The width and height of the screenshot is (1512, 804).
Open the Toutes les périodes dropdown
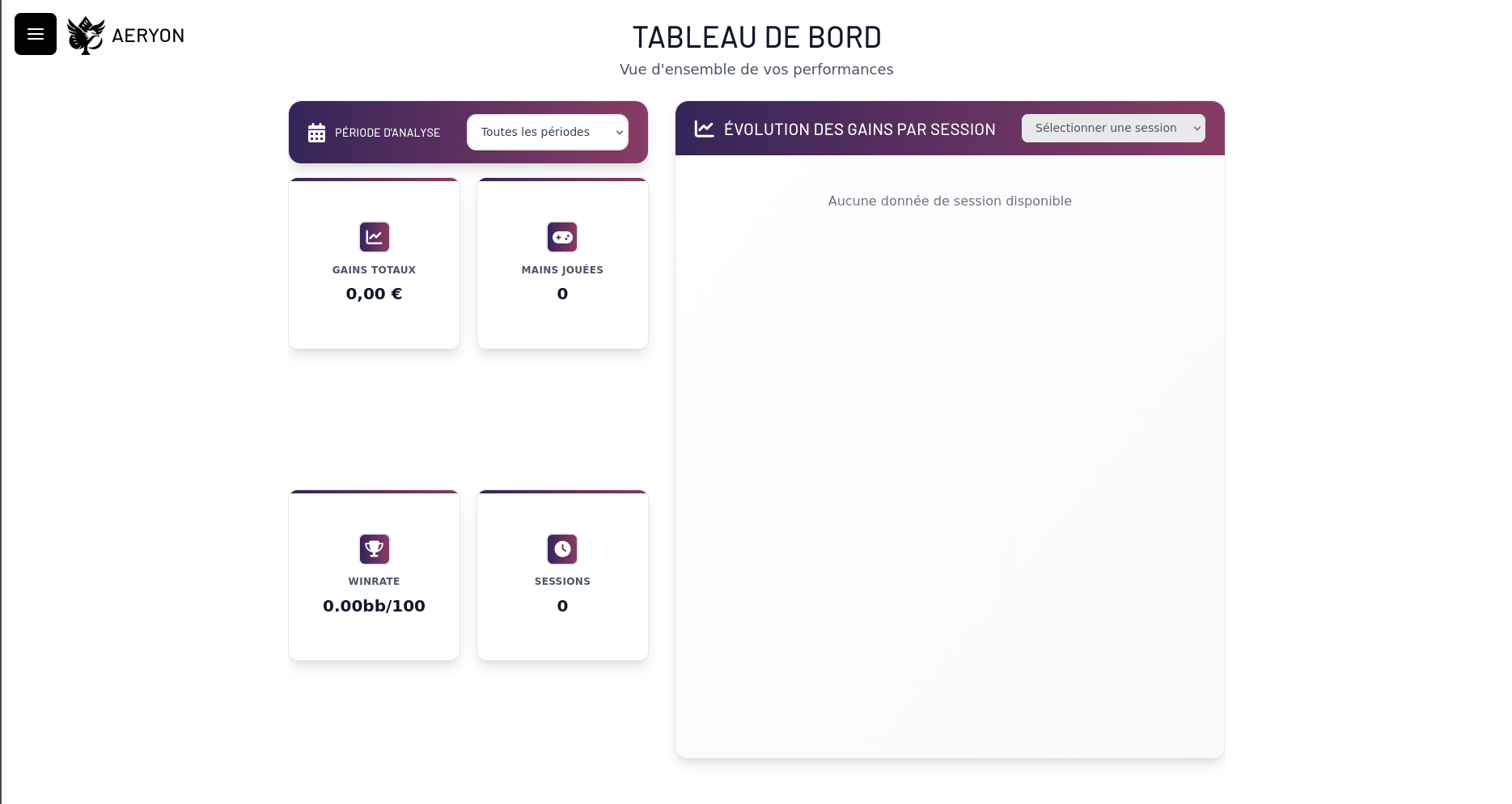point(547,132)
